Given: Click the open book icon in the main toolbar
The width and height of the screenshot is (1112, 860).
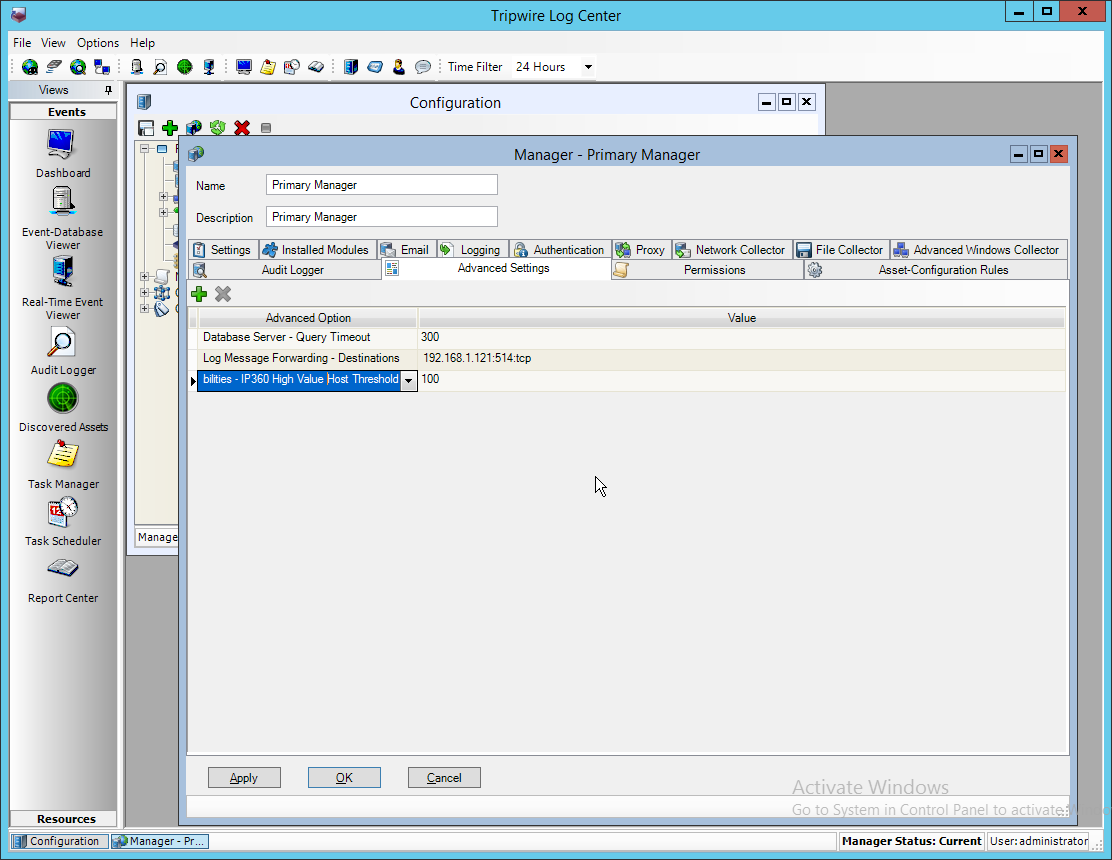Looking at the screenshot, I should tap(316, 67).
